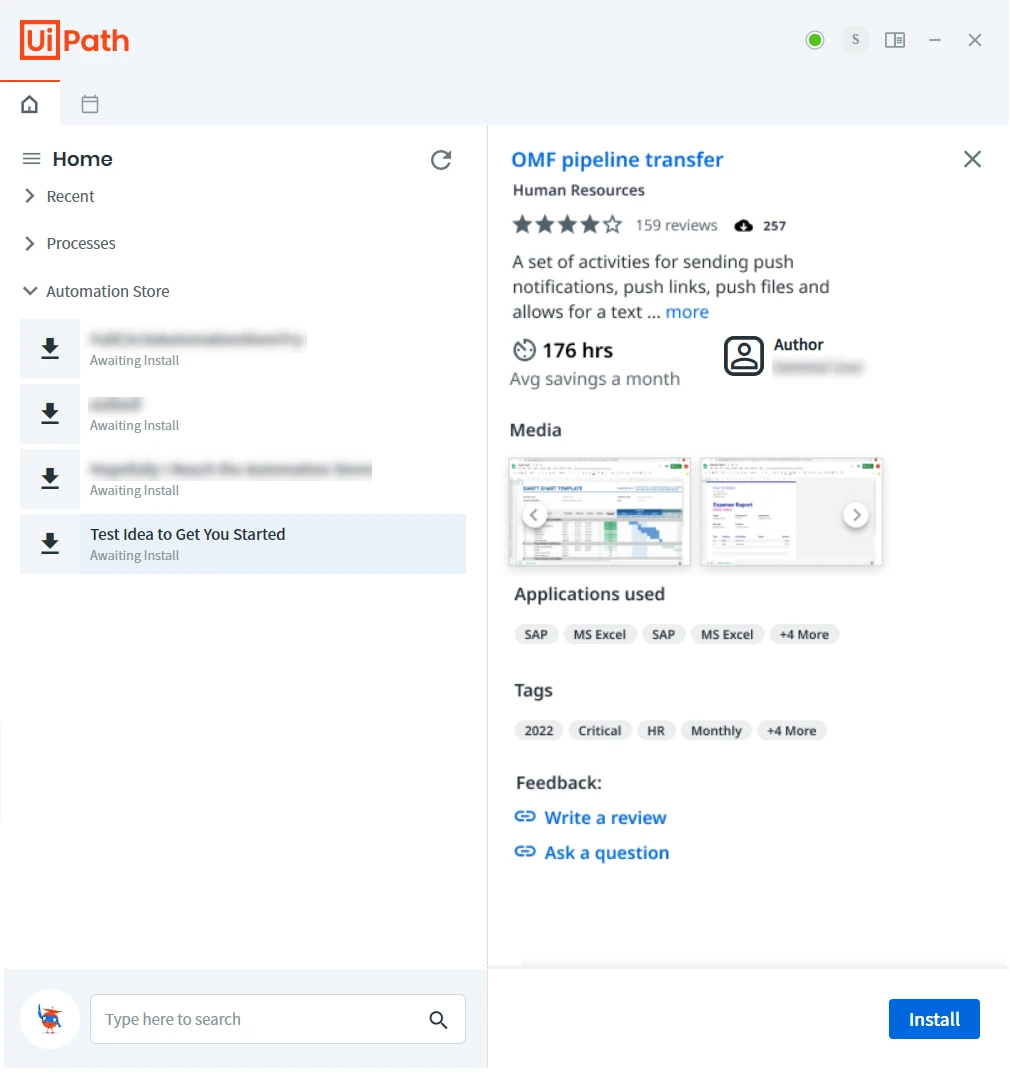
Task: Click the Author profile icon
Action: coord(744,355)
